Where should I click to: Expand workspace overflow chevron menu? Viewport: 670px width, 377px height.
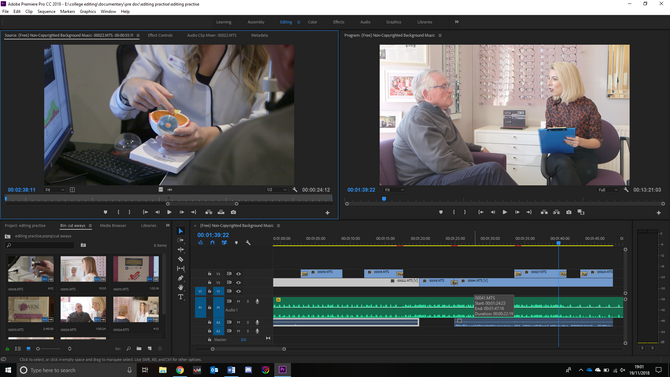(457, 22)
